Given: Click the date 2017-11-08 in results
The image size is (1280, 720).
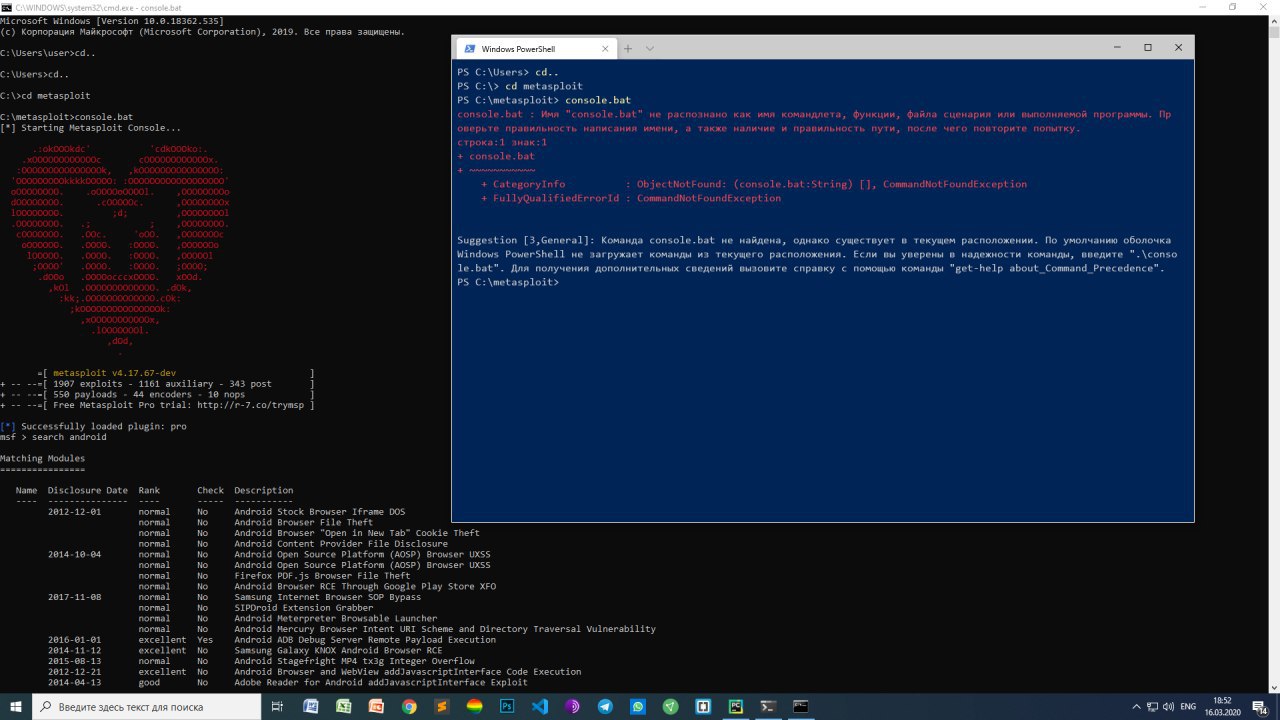Looking at the screenshot, I should pos(75,597).
